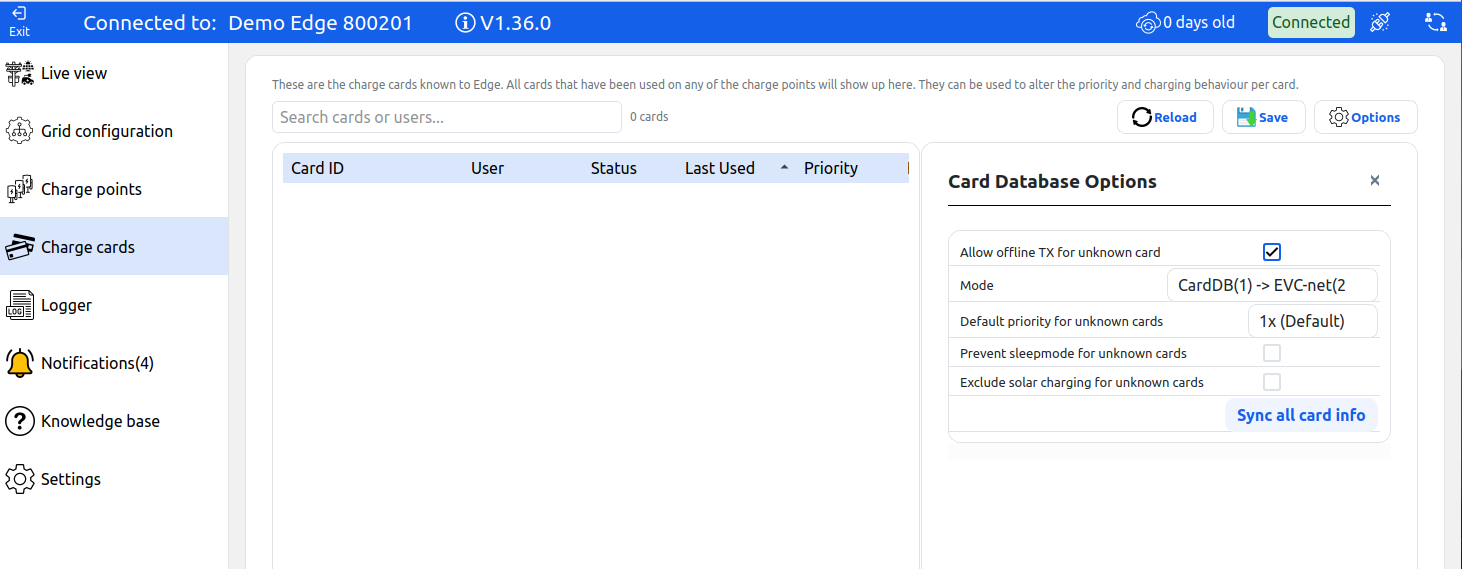Uncheck Allow offline TX for unknown card

point(1272,252)
